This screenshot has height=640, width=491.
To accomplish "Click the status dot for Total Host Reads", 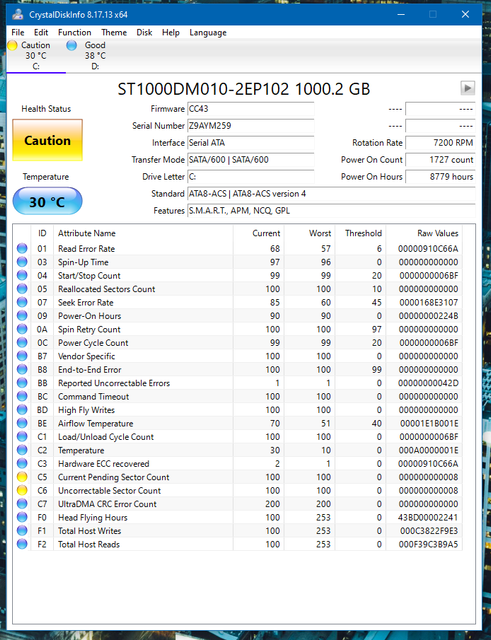I will [x=22, y=544].
